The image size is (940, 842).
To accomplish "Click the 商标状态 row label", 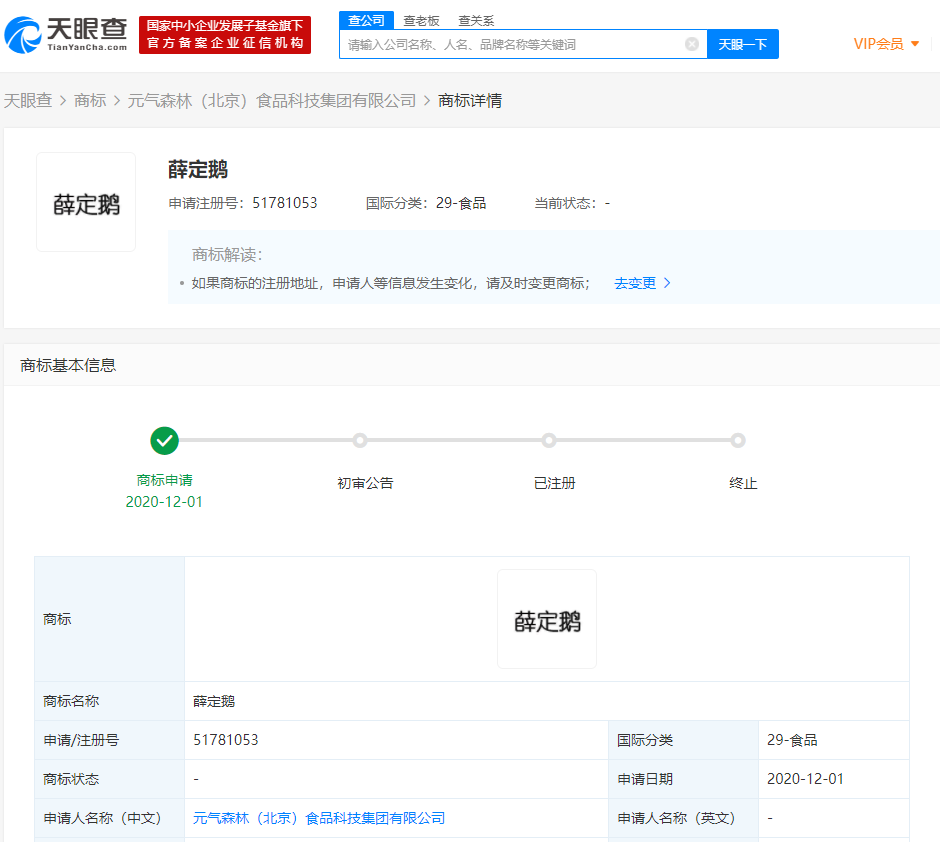I will [71, 779].
